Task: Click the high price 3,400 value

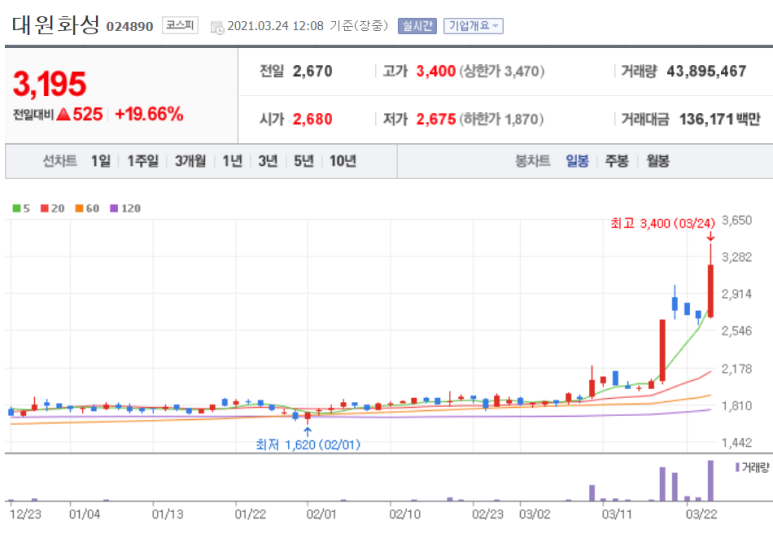Action: pos(436,71)
